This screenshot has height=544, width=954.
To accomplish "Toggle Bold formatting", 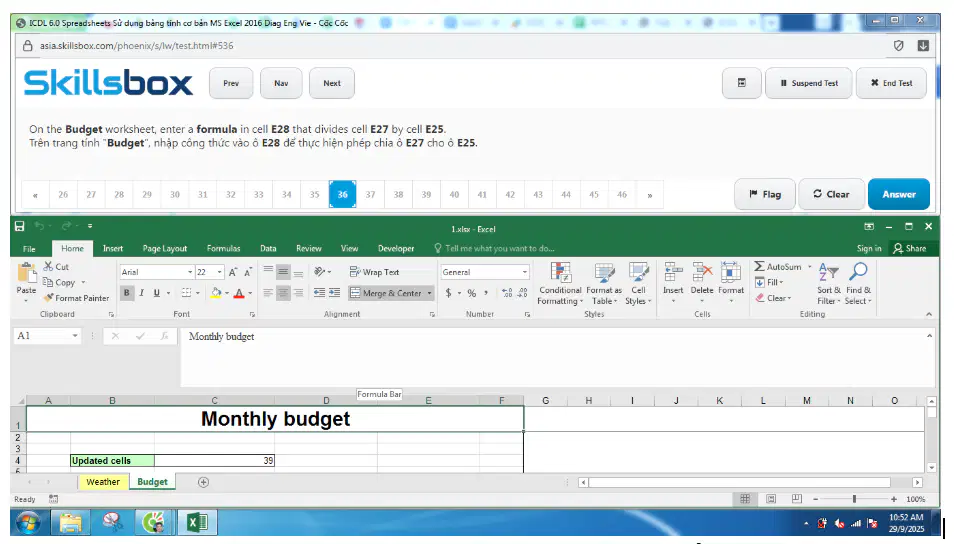I will tap(127, 293).
